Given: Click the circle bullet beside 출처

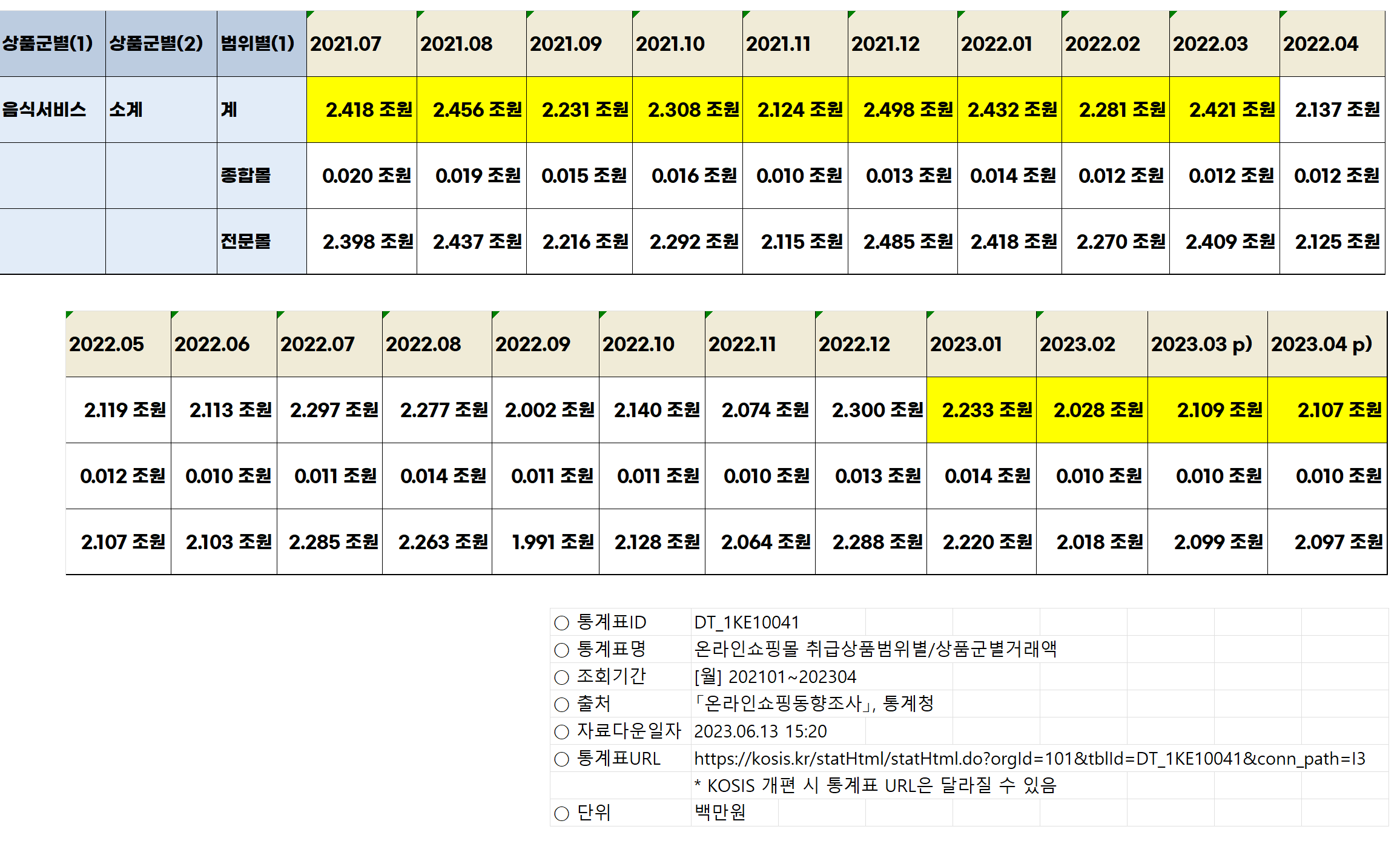Looking at the screenshot, I should pyautogui.click(x=561, y=704).
